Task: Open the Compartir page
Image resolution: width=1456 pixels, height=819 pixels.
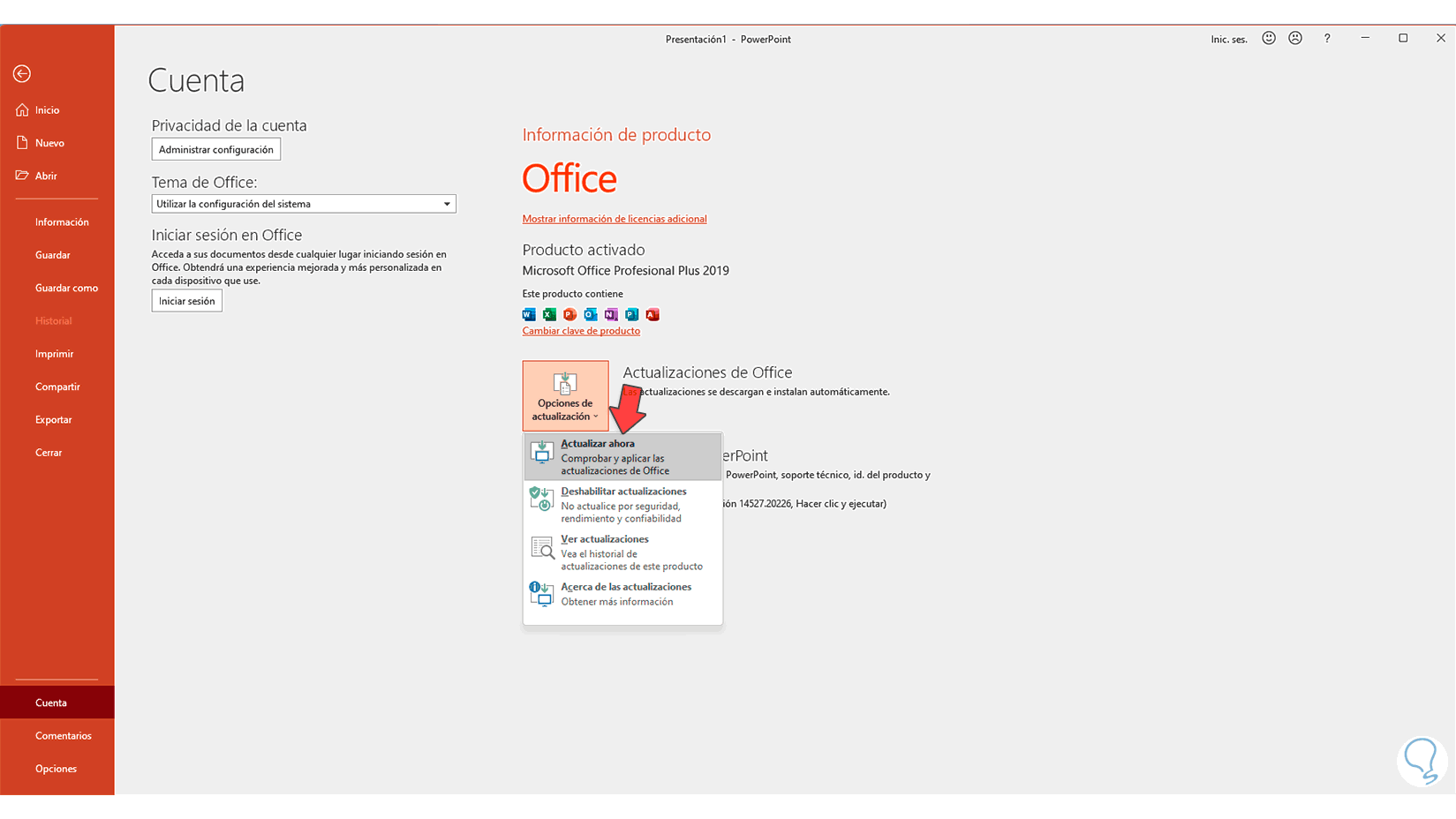Action: pyautogui.click(x=57, y=387)
